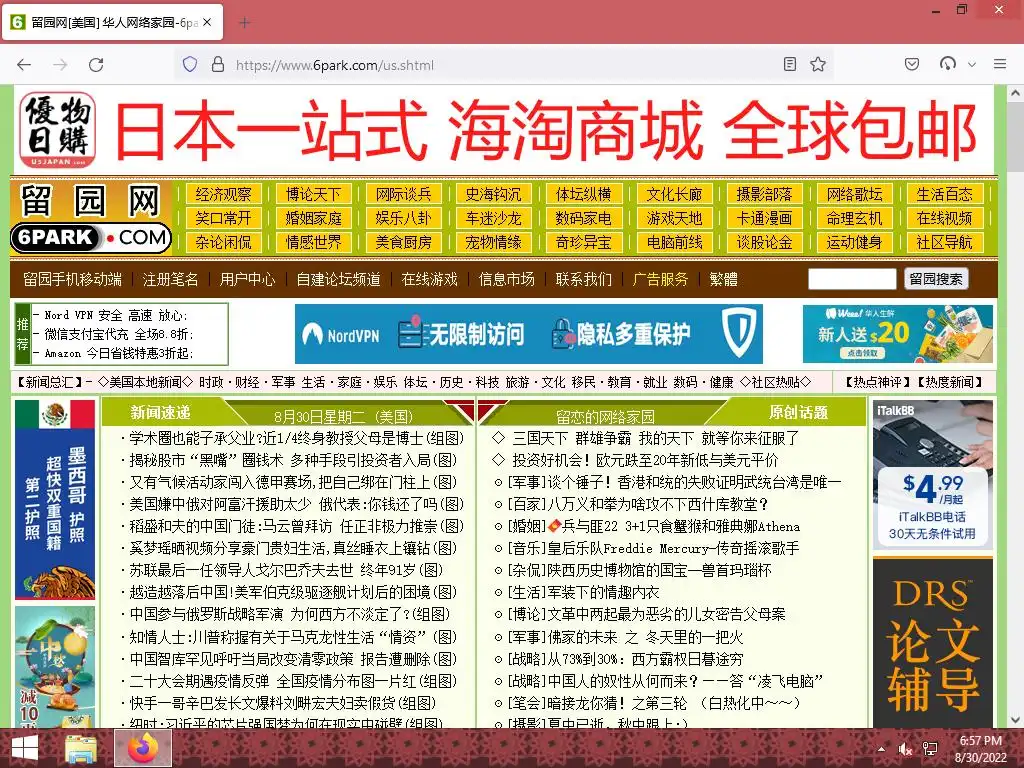Open DRS 论文辅导 ad

click(933, 643)
